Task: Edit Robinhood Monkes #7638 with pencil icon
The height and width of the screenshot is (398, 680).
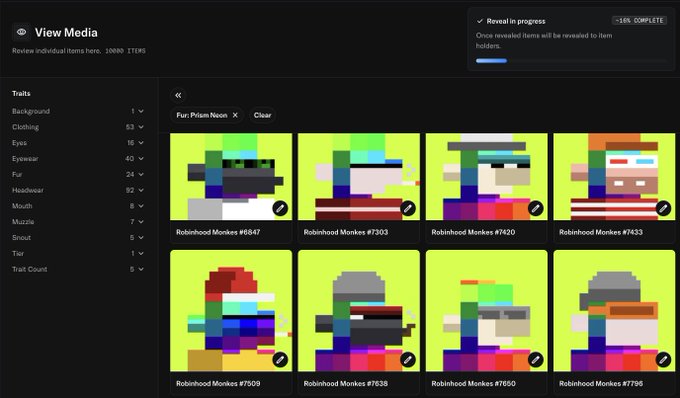Action: click(x=408, y=359)
